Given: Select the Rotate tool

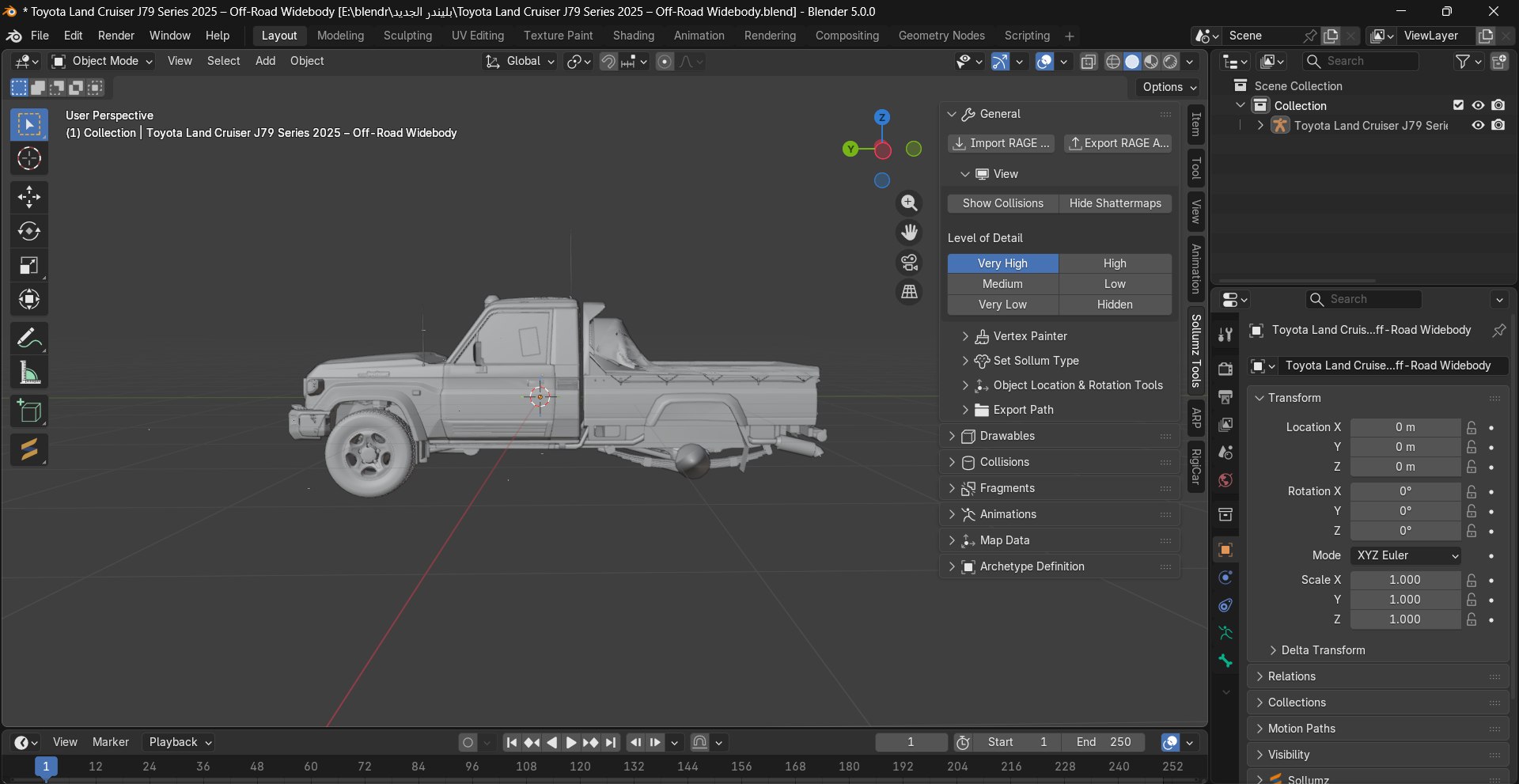Looking at the screenshot, I should [x=29, y=231].
